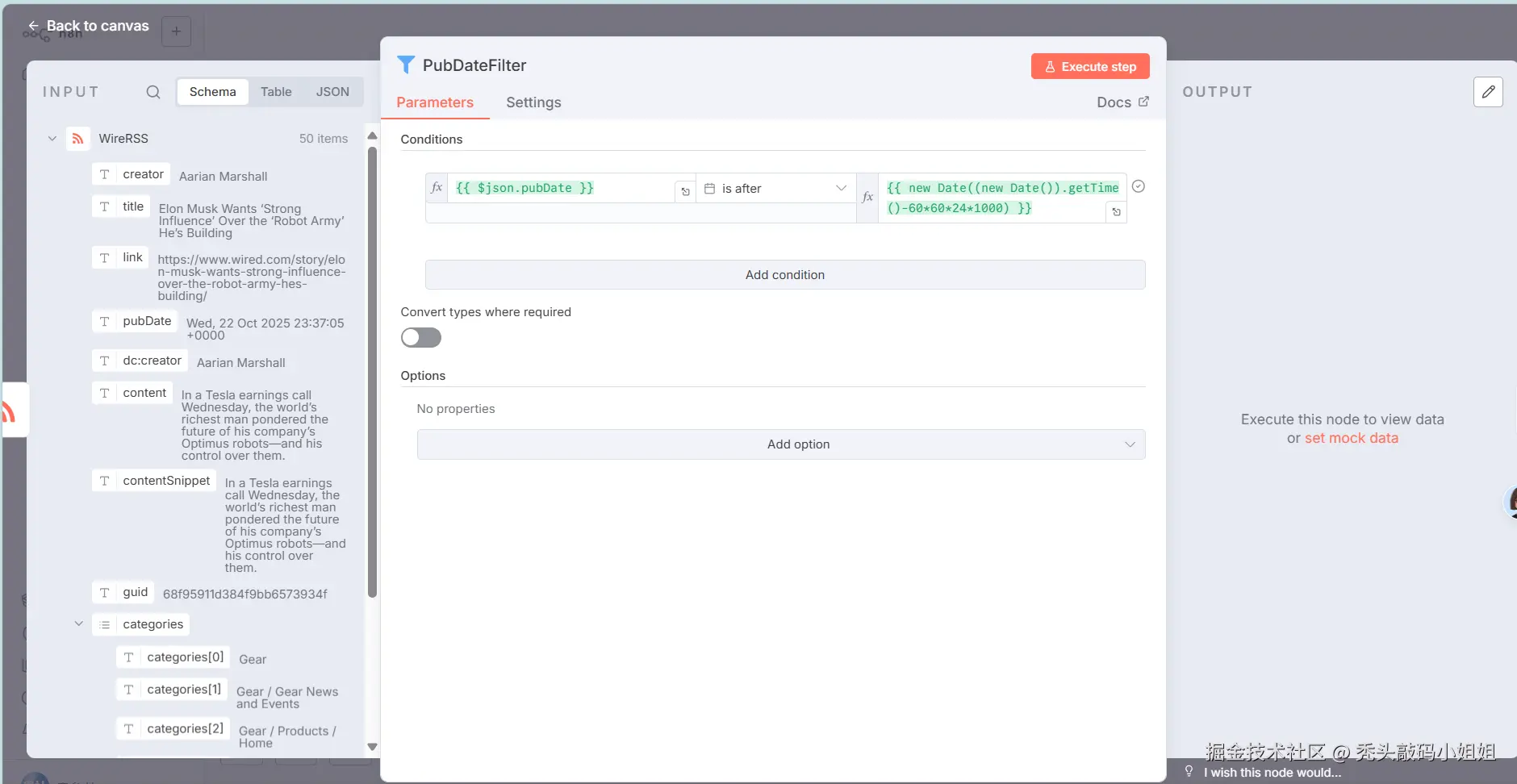
Task: Click the guid value 68f95911d384f9bb6573934f
Action: click(245, 594)
